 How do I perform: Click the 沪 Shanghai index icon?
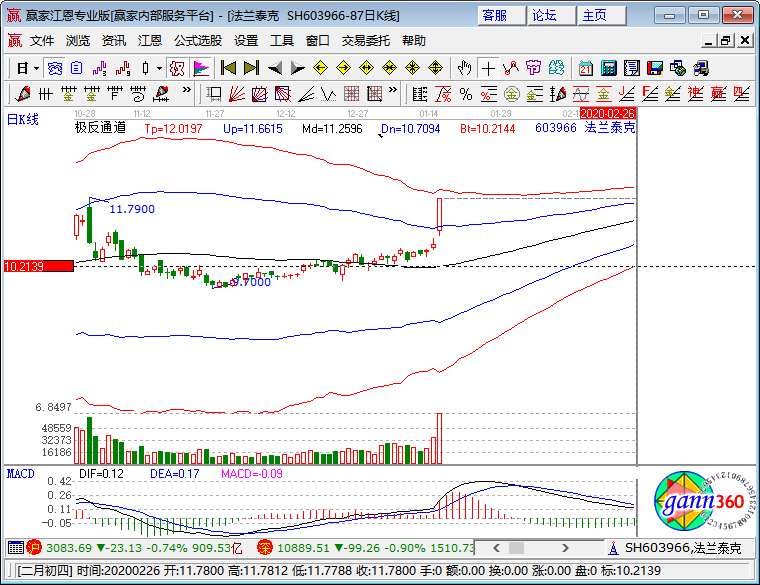pyautogui.click(x=34, y=548)
